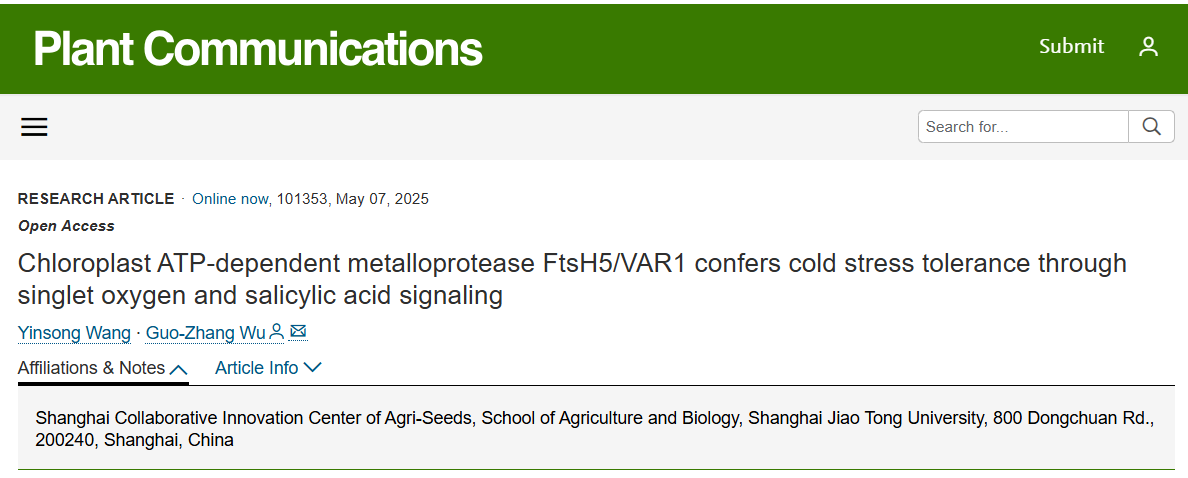Click the Submit link in header

point(1071,46)
